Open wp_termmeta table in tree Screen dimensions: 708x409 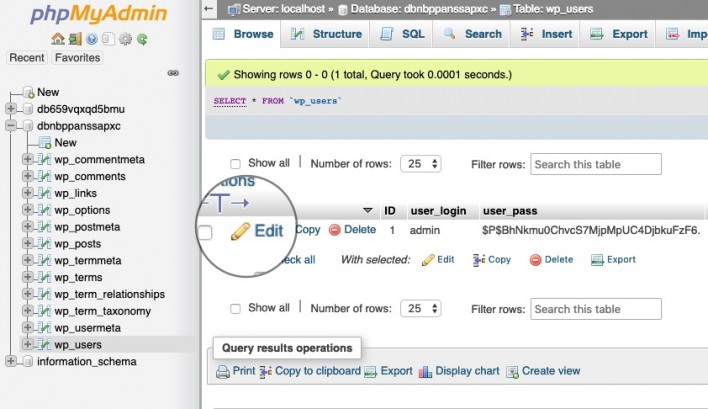[88, 260]
